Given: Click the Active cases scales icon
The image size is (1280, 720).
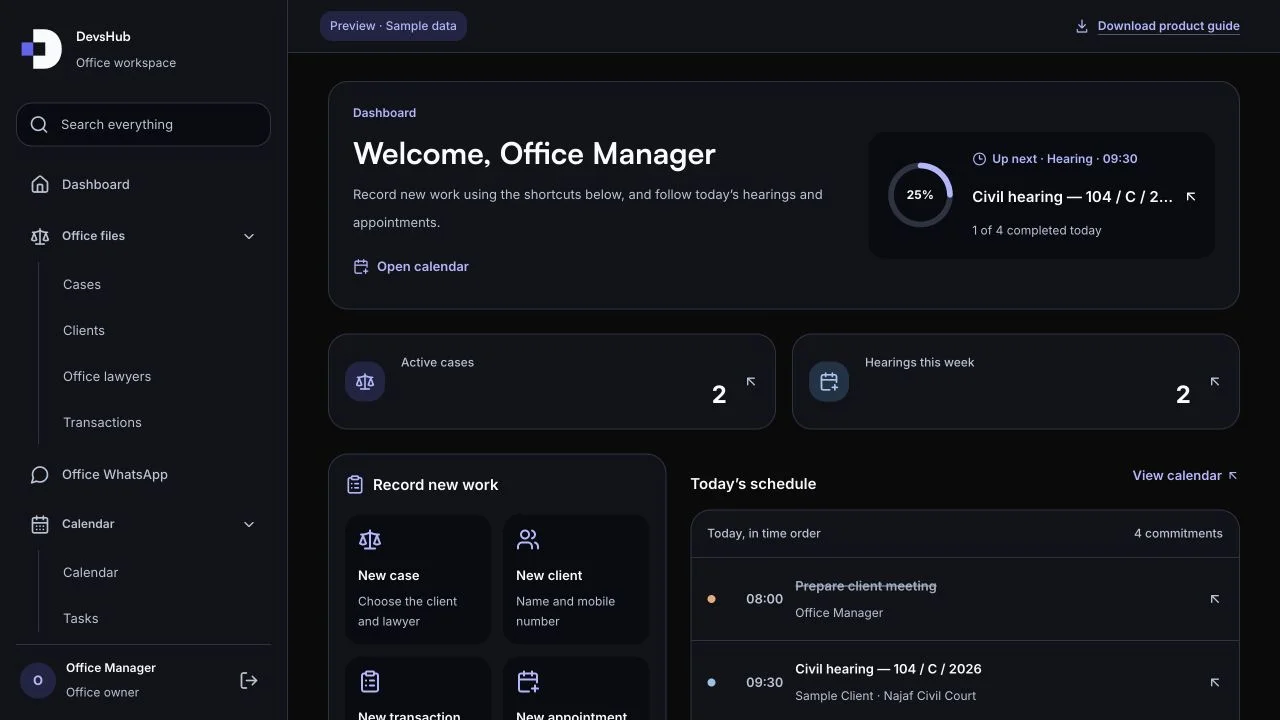Looking at the screenshot, I should pos(365,382).
